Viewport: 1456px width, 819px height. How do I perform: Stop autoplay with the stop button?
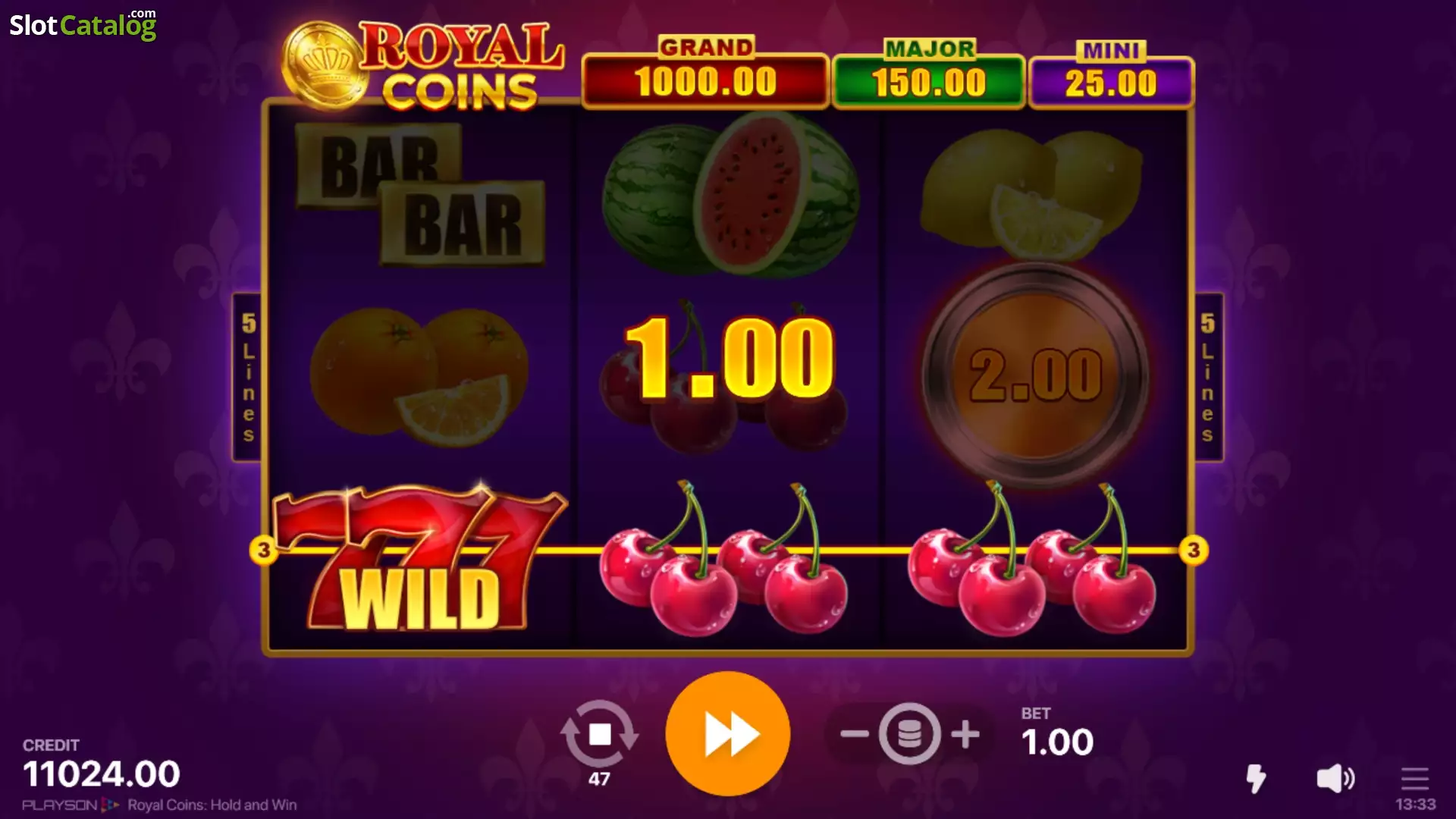tap(599, 733)
